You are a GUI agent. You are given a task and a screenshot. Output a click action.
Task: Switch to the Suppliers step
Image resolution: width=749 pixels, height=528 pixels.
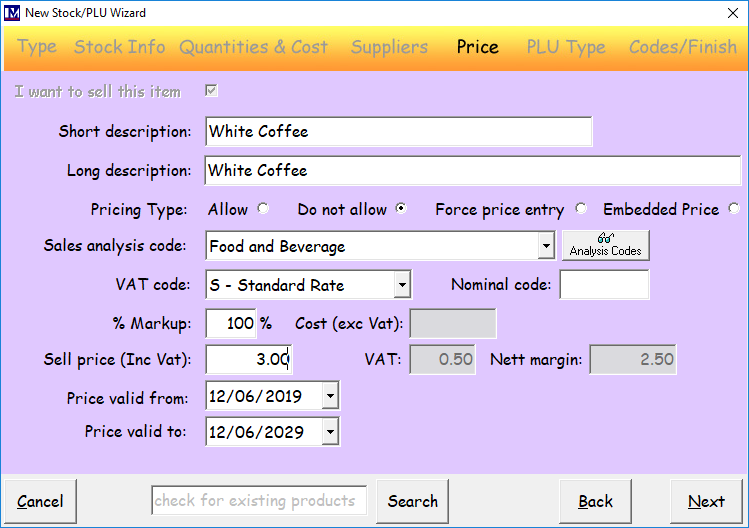(389, 47)
